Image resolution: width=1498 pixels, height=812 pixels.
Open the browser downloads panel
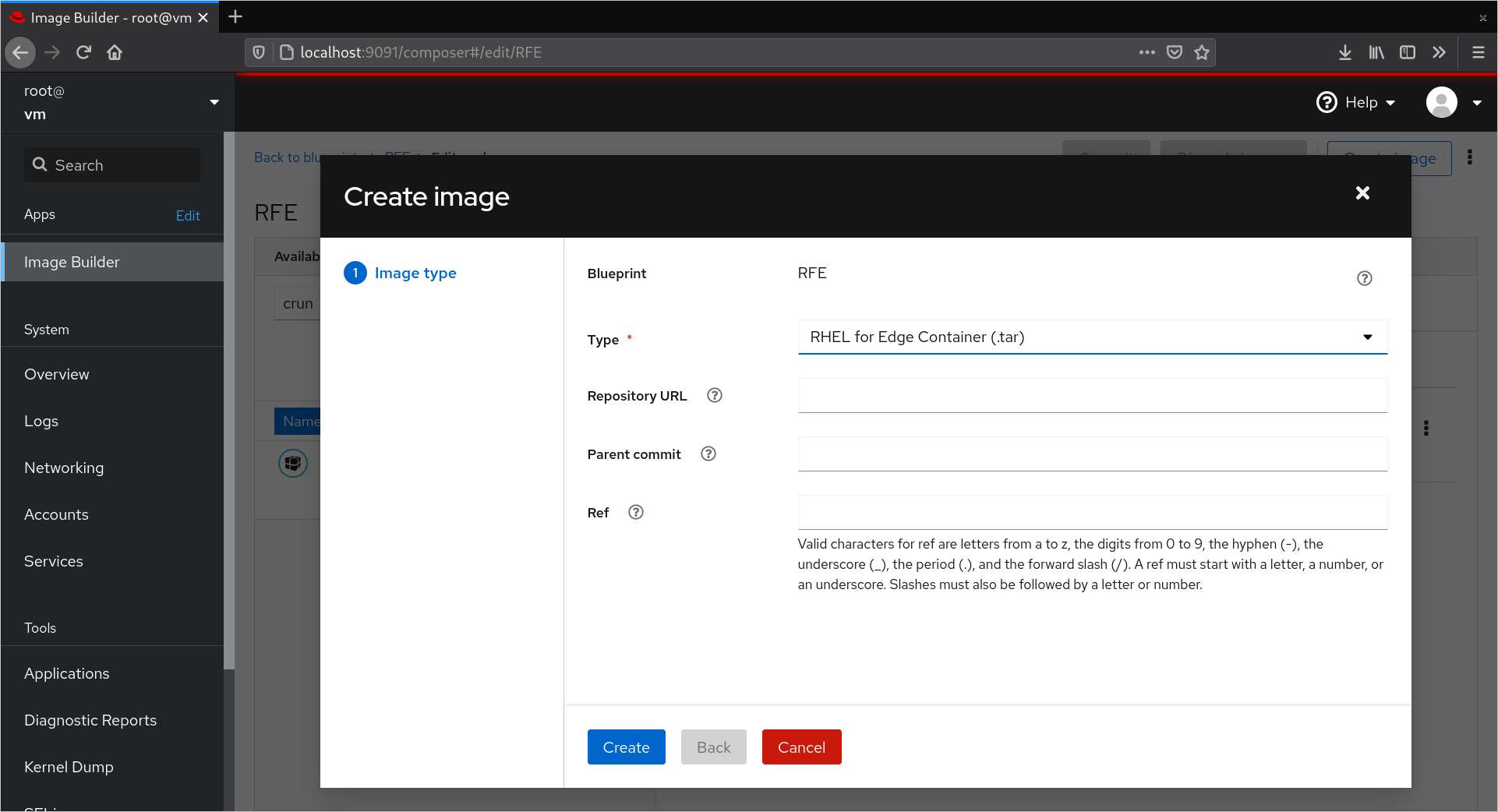pos(1345,52)
